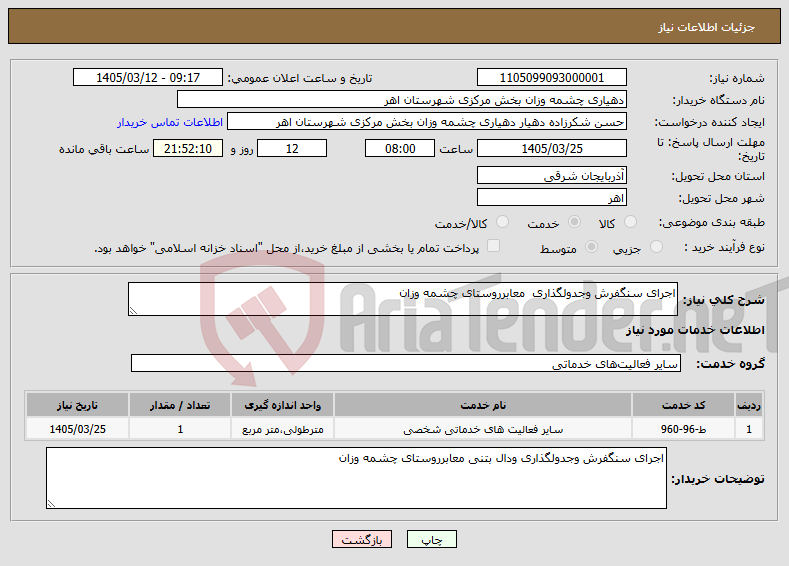
Task: Click the service code ط-96-960 table cell
Action: [683, 429]
